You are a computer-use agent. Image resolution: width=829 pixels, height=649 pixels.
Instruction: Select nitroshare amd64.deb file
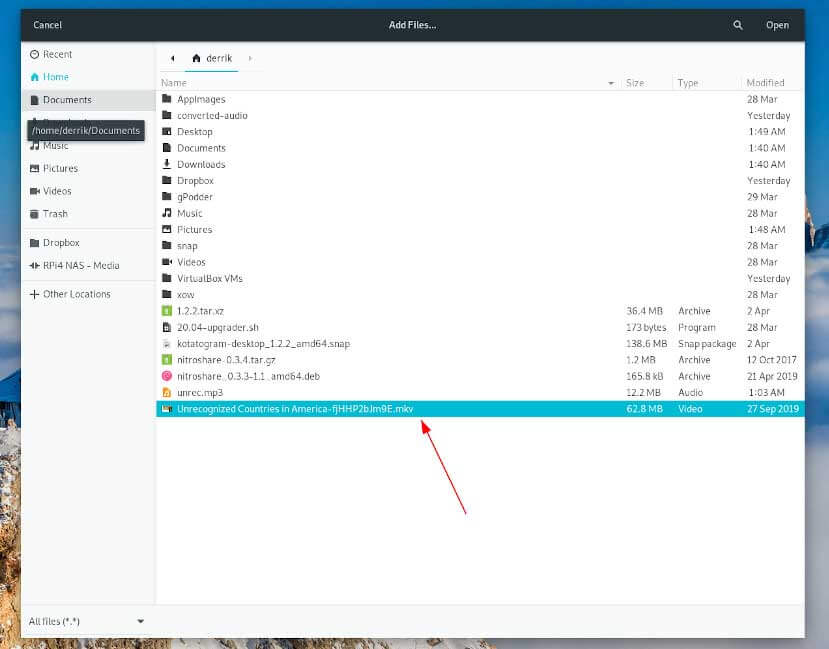(x=480, y=376)
